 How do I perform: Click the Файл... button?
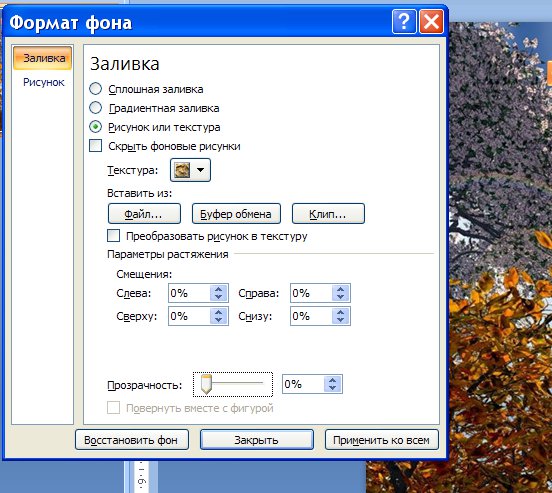coord(144,213)
